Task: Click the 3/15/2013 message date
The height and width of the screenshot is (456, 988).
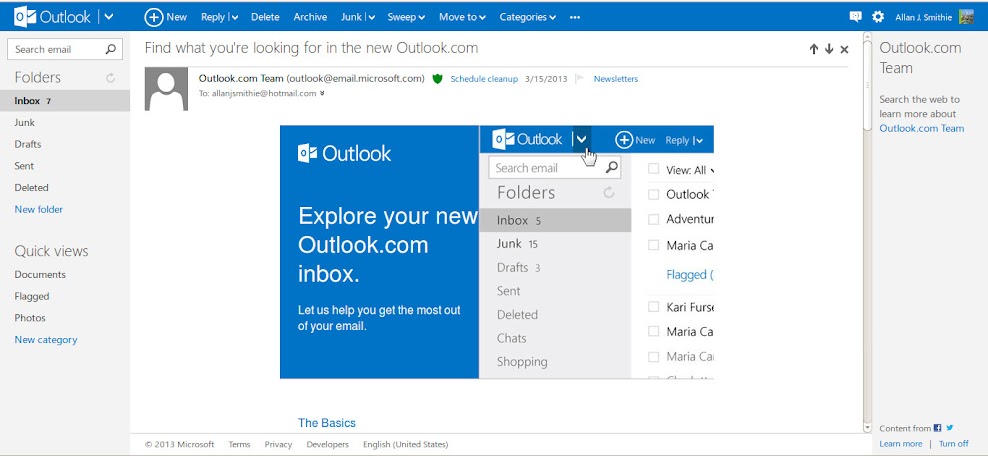Action: pyautogui.click(x=546, y=79)
